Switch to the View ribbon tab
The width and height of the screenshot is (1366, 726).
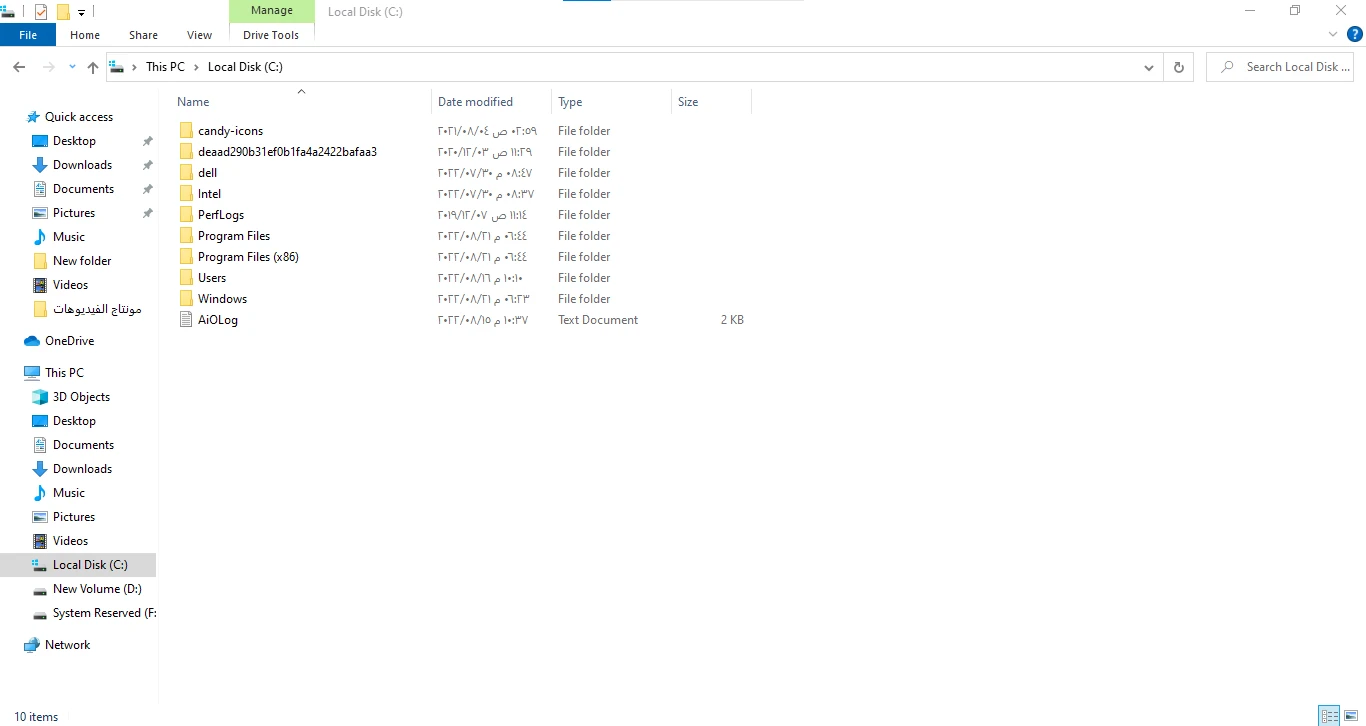point(200,35)
